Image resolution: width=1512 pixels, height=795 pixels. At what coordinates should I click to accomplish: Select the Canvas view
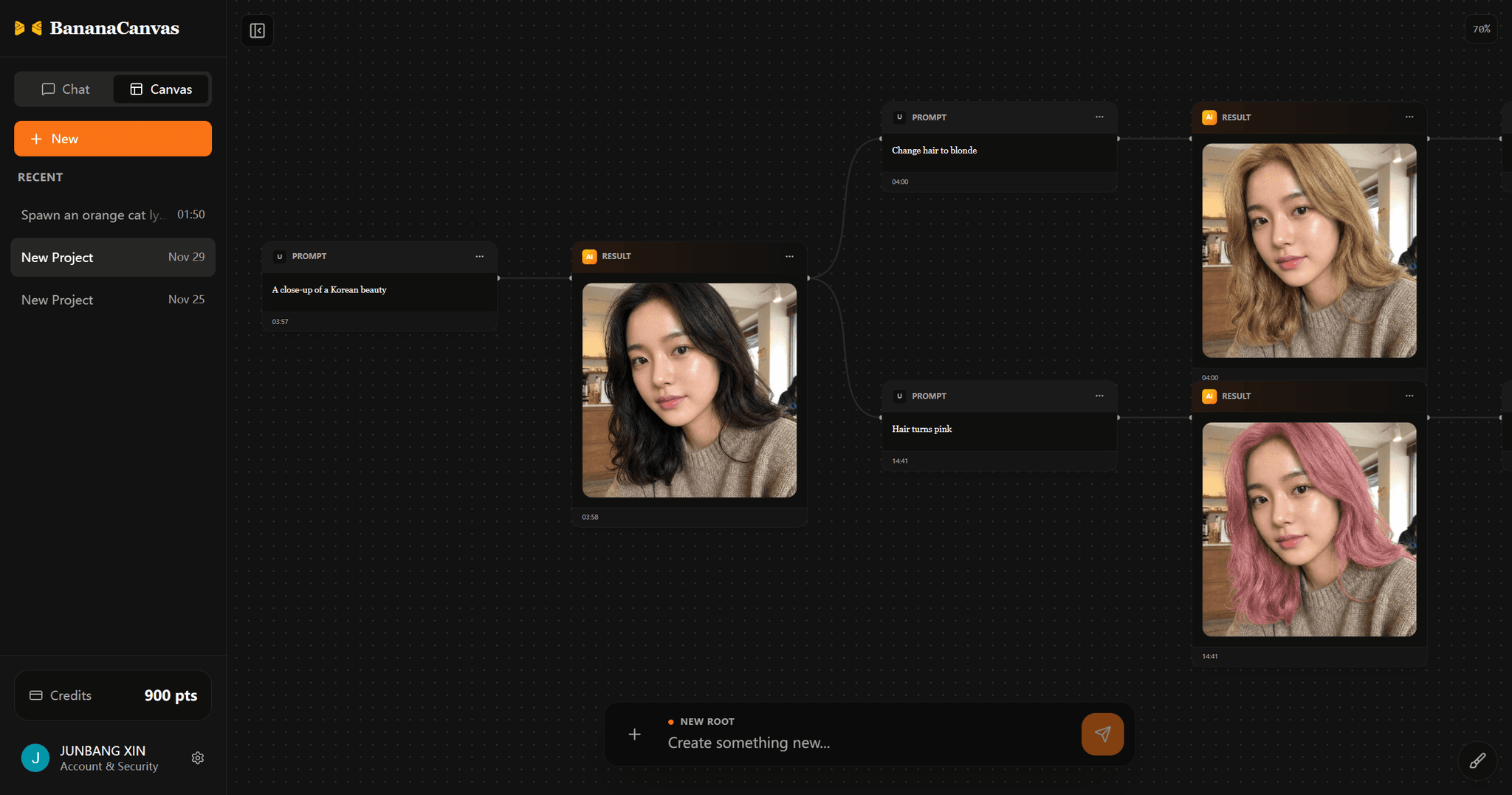pyautogui.click(x=161, y=89)
